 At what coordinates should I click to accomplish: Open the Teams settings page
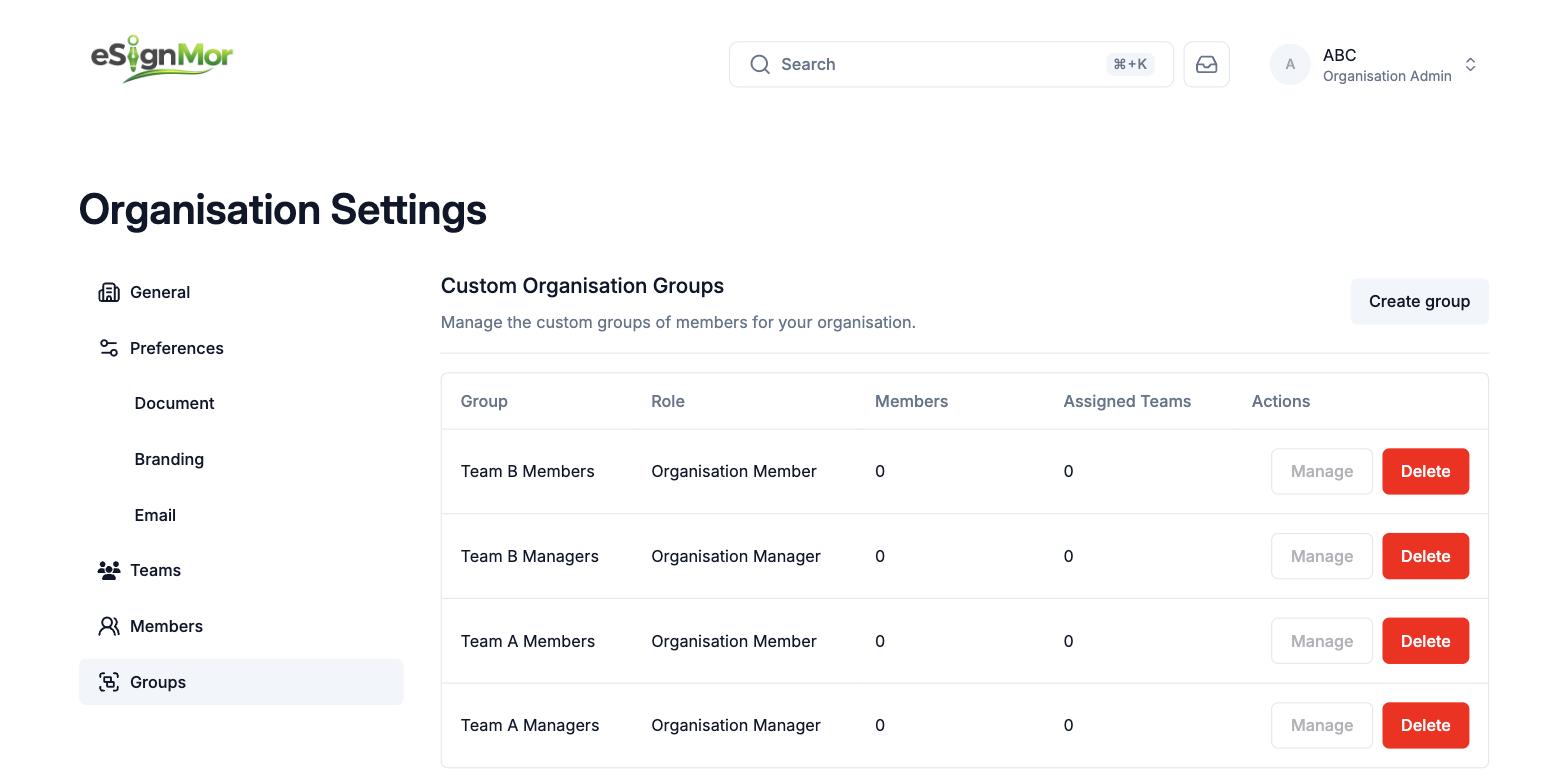point(241,570)
